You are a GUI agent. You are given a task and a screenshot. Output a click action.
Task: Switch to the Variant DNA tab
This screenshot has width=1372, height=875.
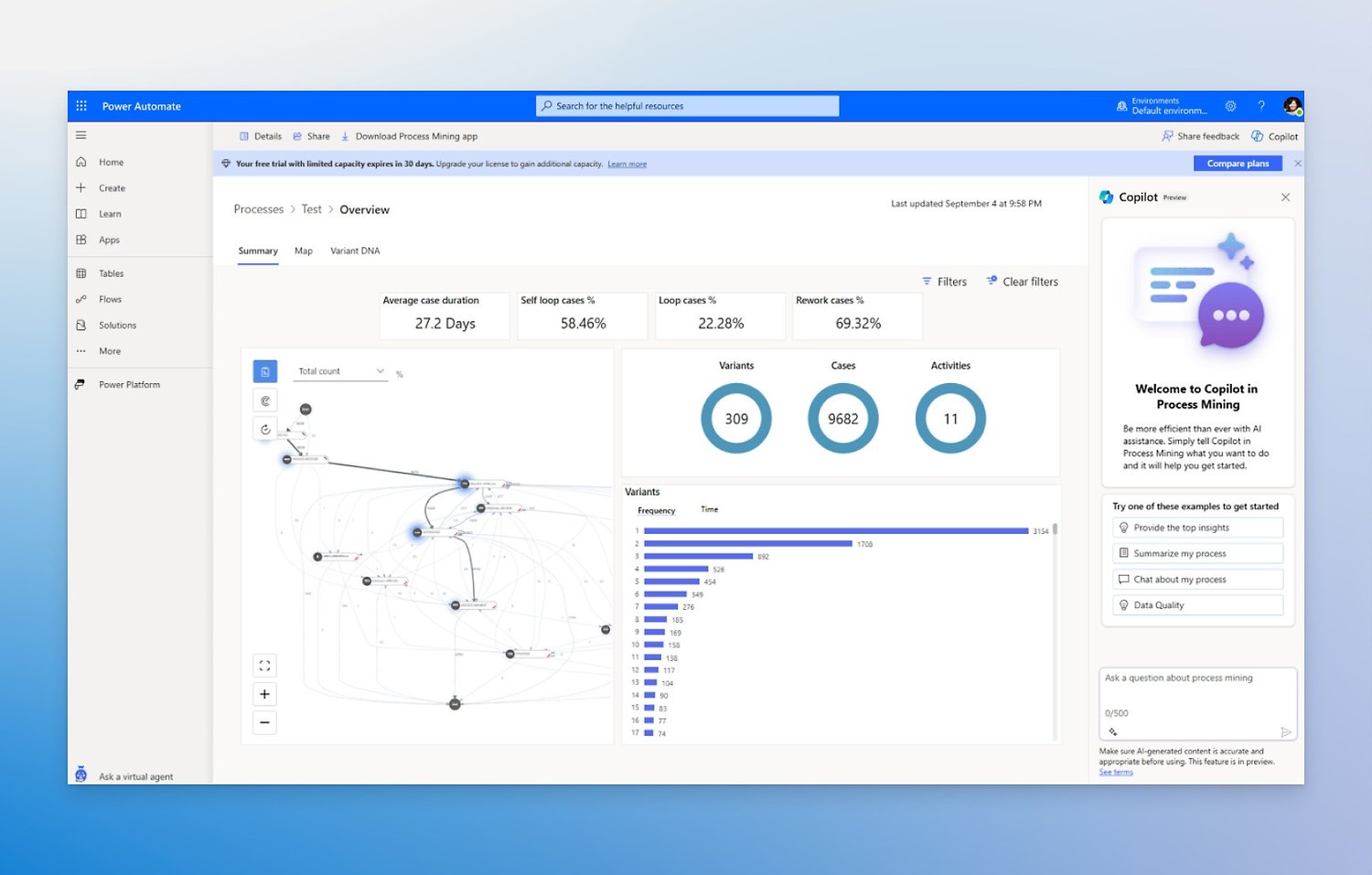point(355,250)
